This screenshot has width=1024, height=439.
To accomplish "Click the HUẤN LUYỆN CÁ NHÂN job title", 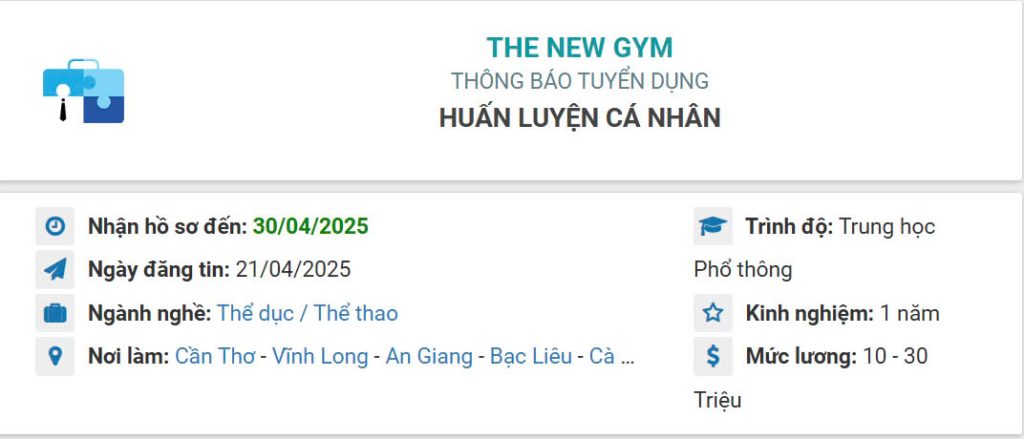I will 579,117.
